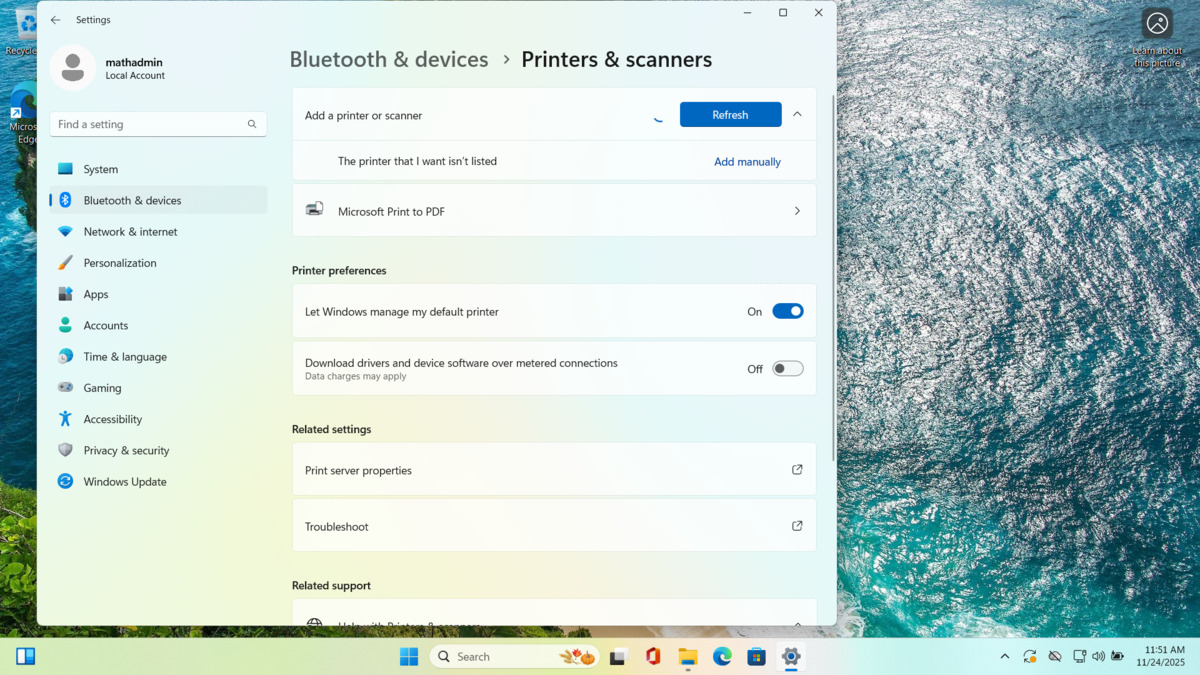Open File Explorer from the taskbar
The height and width of the screenshot is (675, 1200).
(x=688, y=657)
